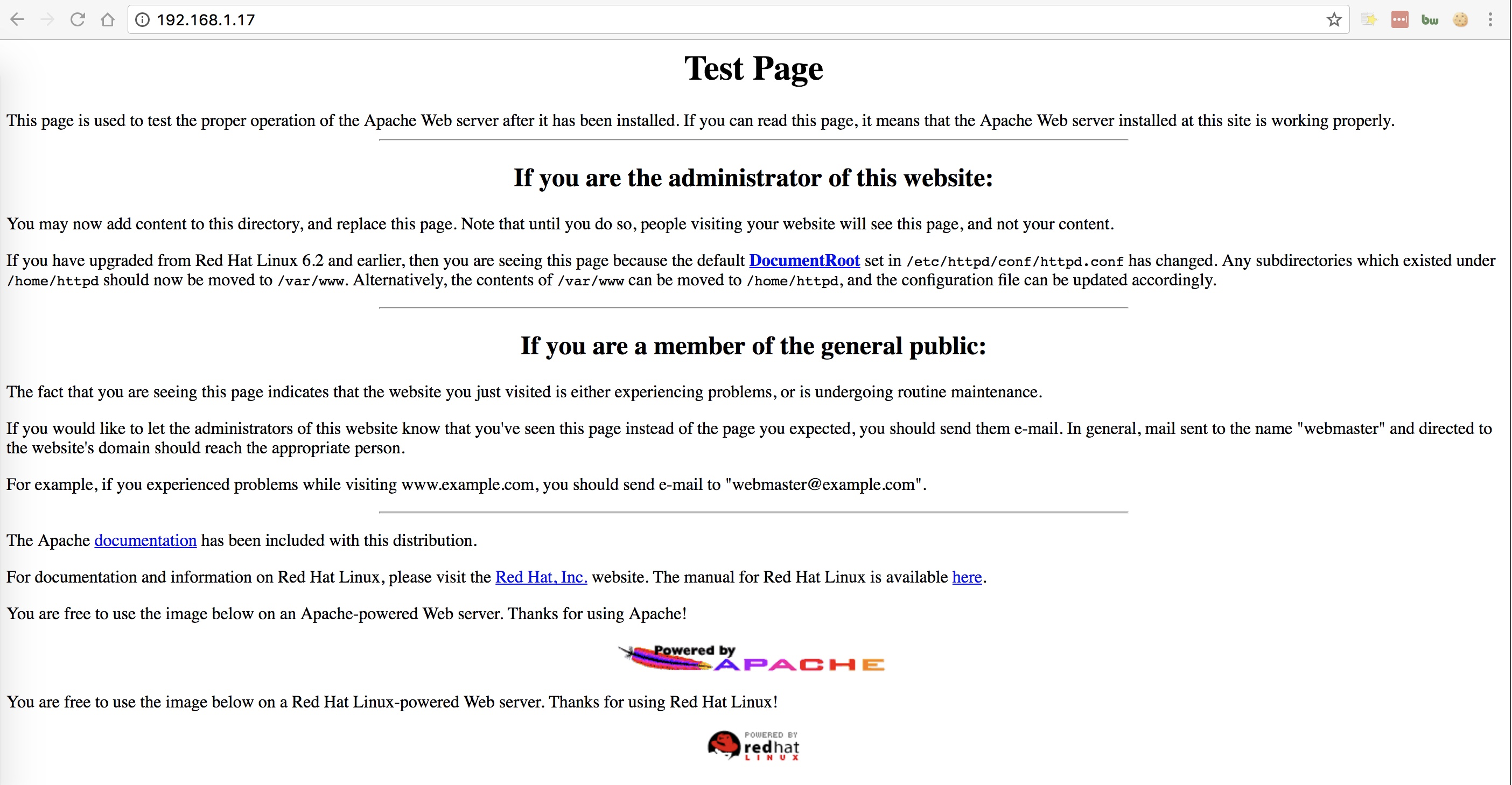
Task: Click the browser forward arrow
Action: point(47,20)
